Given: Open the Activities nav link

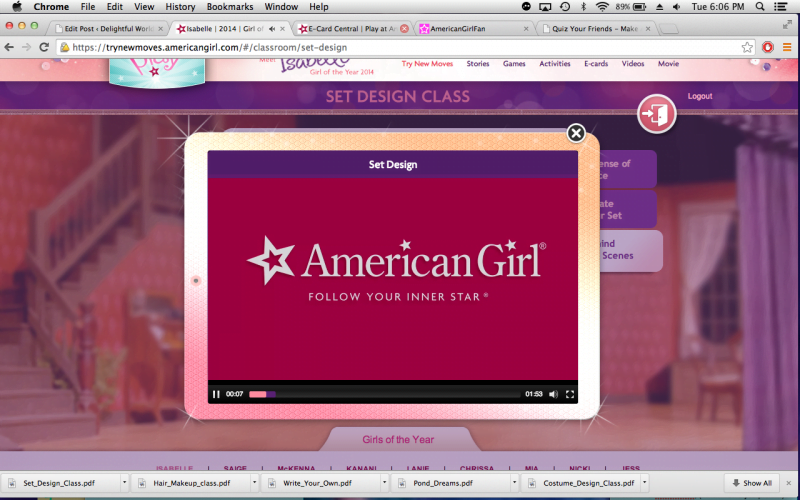Looking at the screenshot, I should [x=555, y=64].
